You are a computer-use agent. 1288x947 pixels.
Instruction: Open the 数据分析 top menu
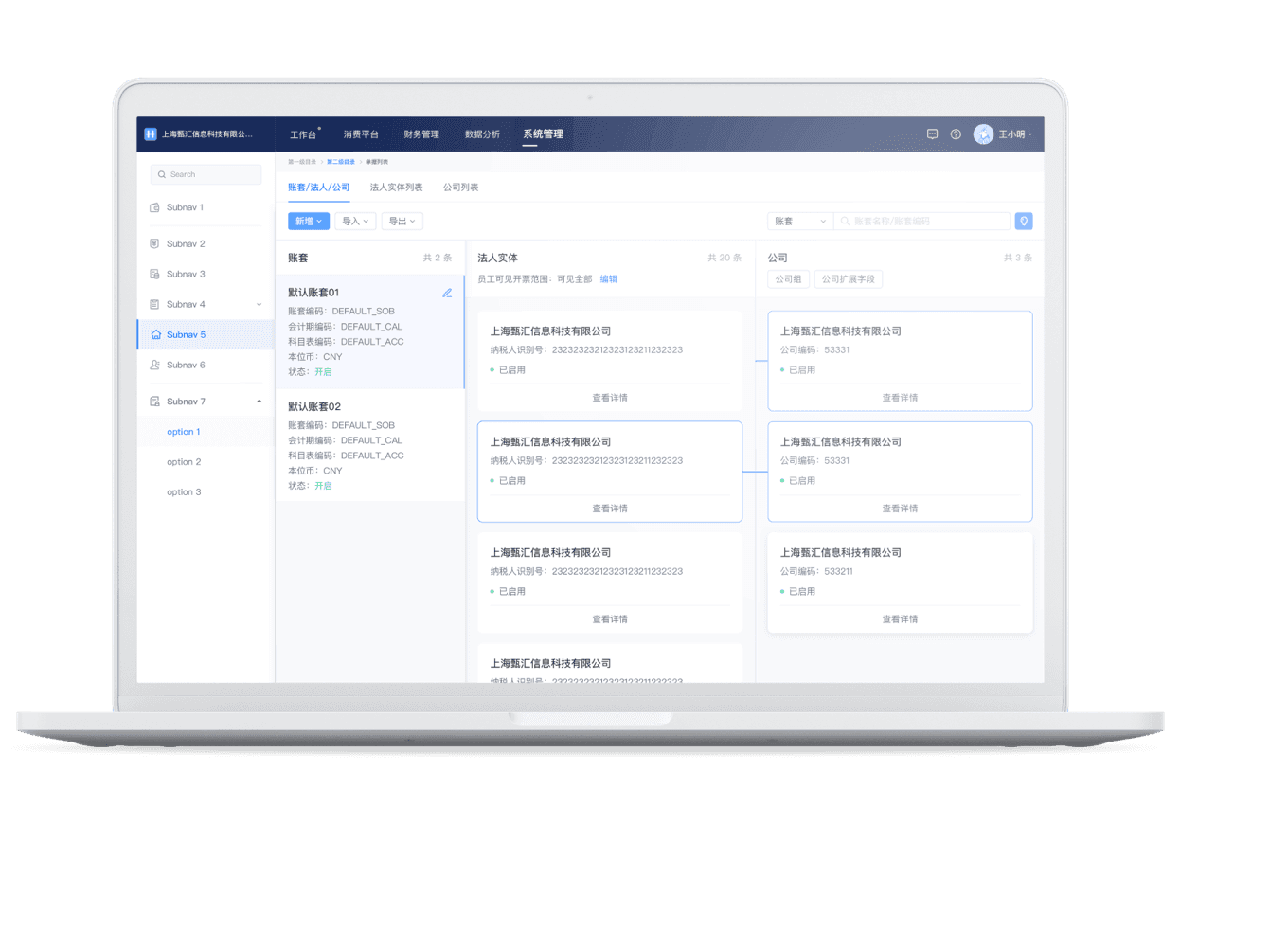(x=482, y=134)
